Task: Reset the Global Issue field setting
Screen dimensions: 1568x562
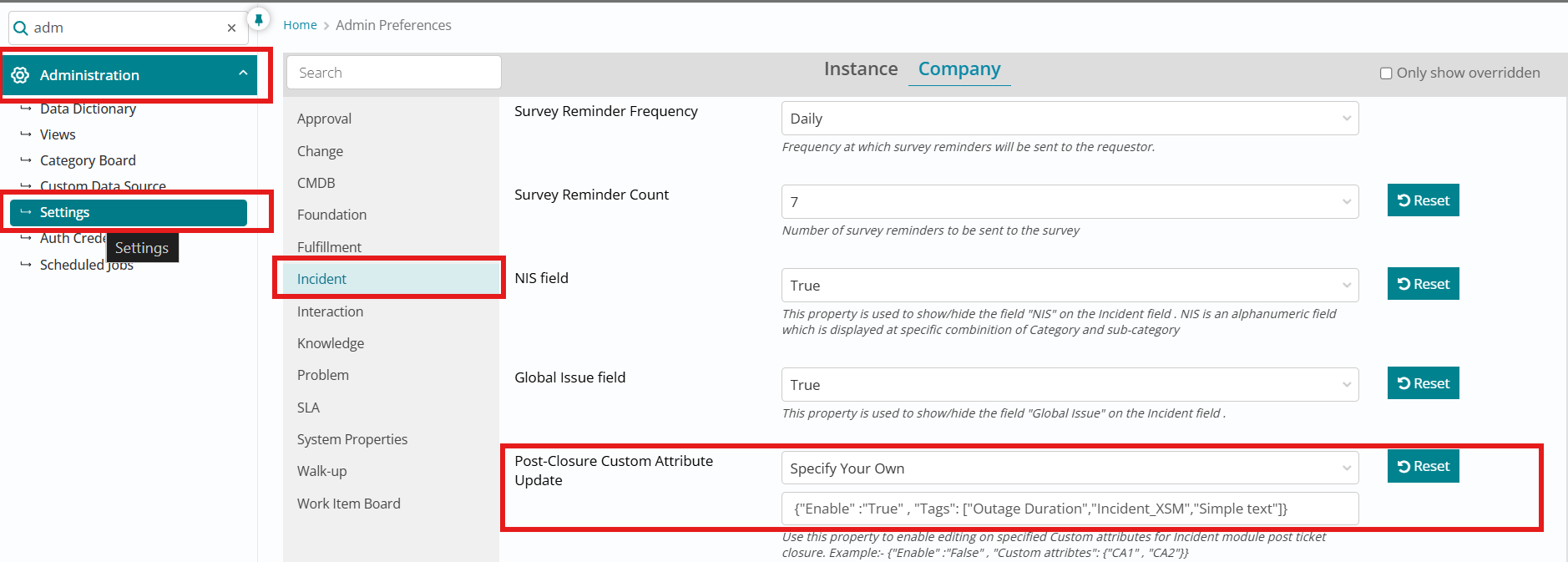Action: [1423, 383]
